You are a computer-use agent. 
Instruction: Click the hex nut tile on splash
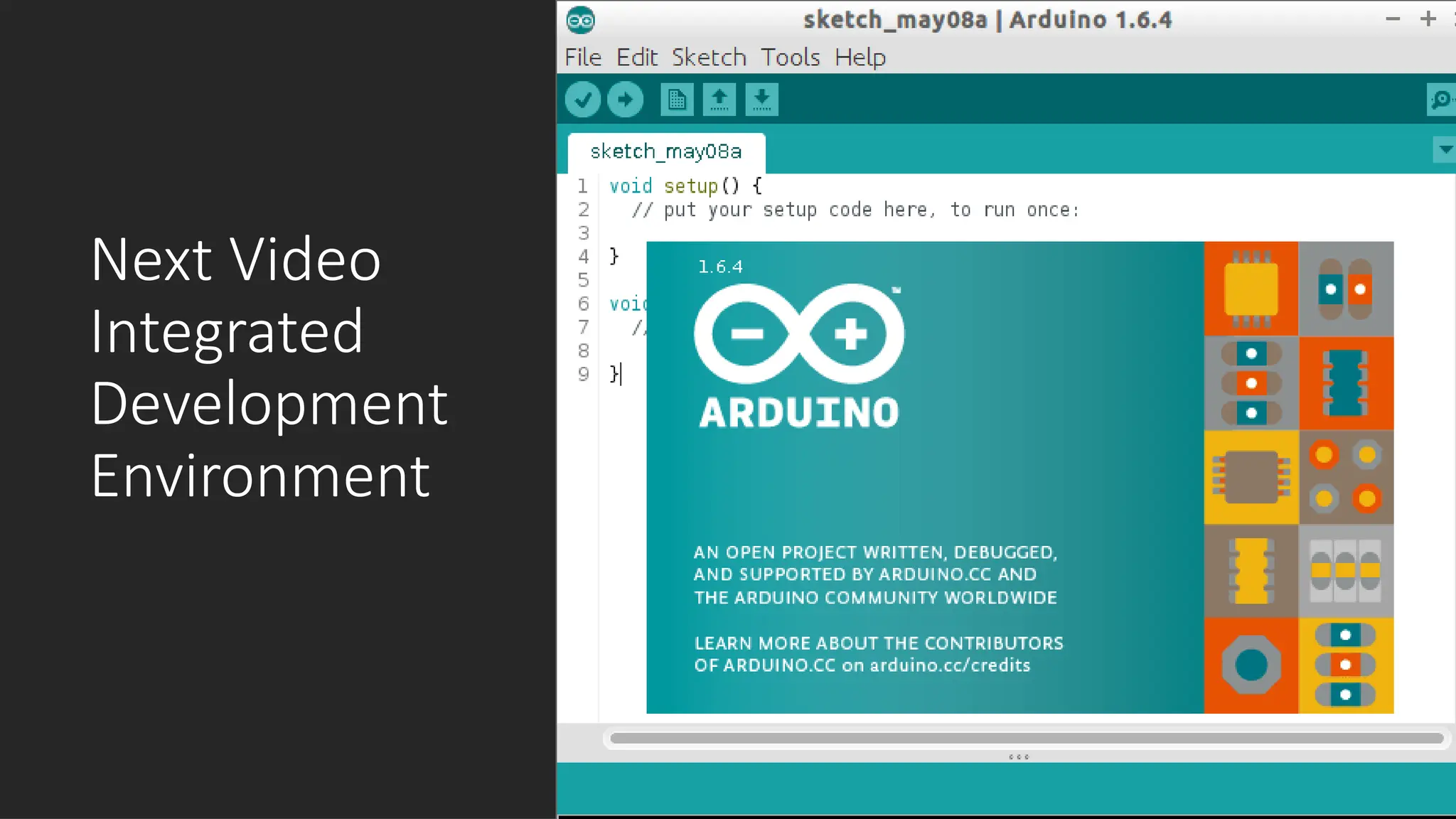[1251, 665]
